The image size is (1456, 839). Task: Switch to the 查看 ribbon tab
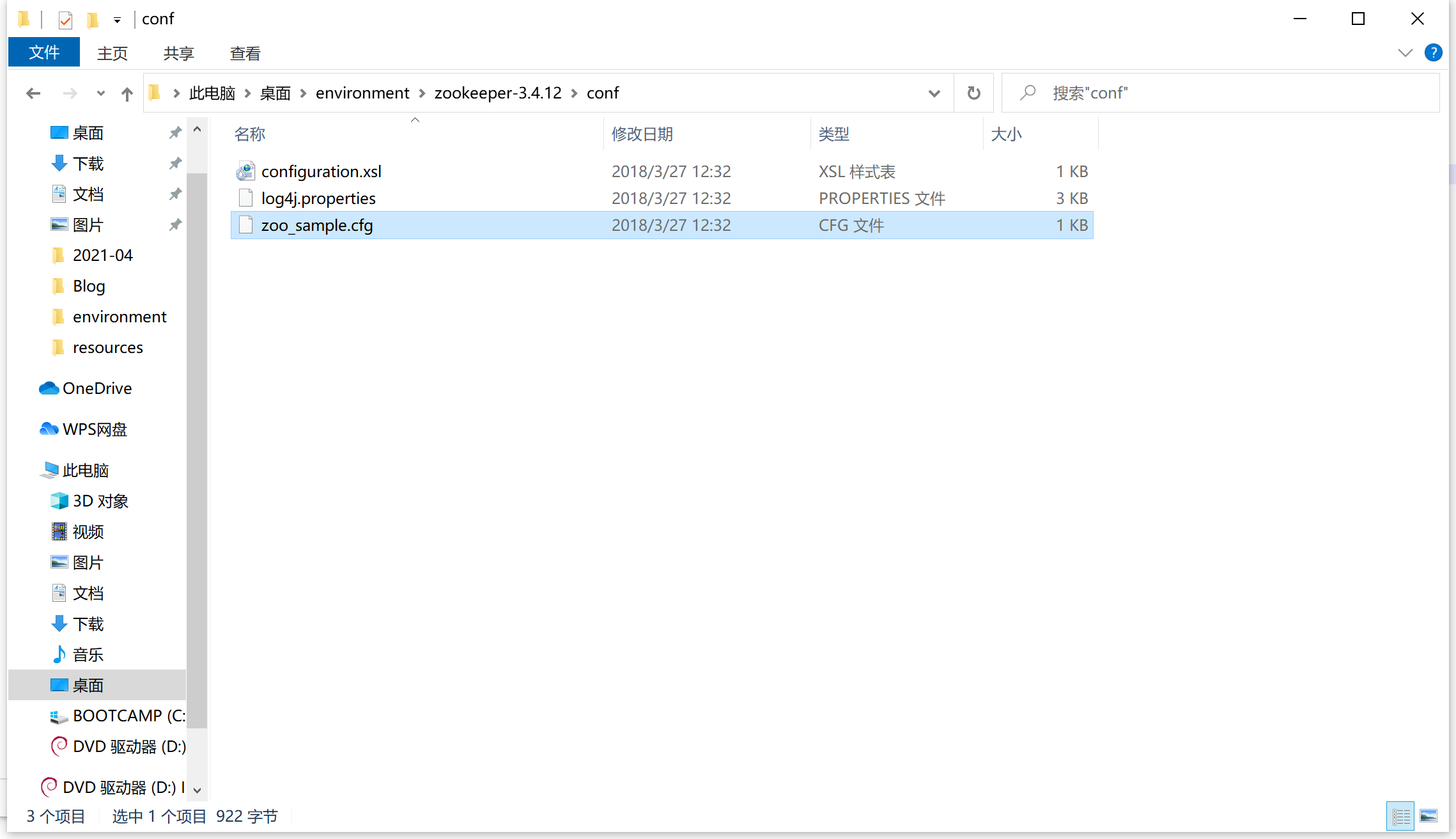click(x=245, y=53)
